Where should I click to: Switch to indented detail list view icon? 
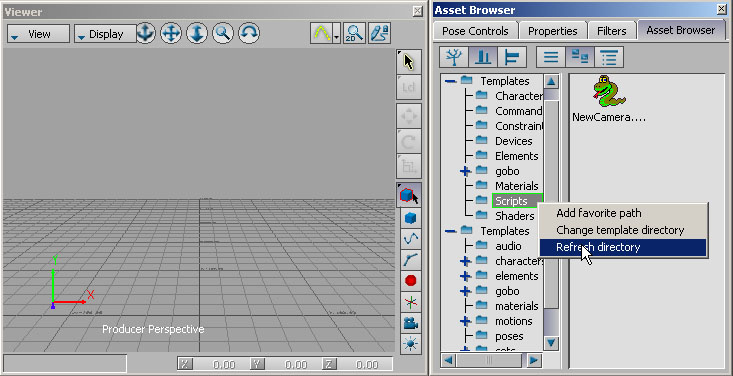tap(609, 58)
